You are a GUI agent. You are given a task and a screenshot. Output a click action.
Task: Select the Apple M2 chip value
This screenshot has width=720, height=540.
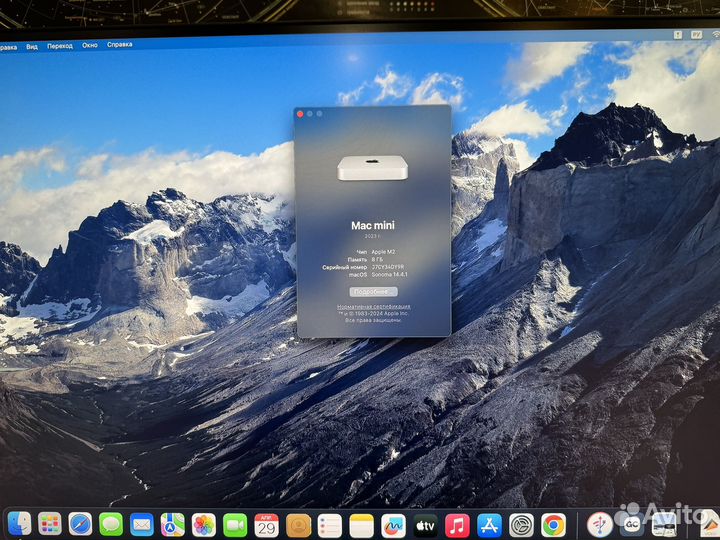click(383, 252)
